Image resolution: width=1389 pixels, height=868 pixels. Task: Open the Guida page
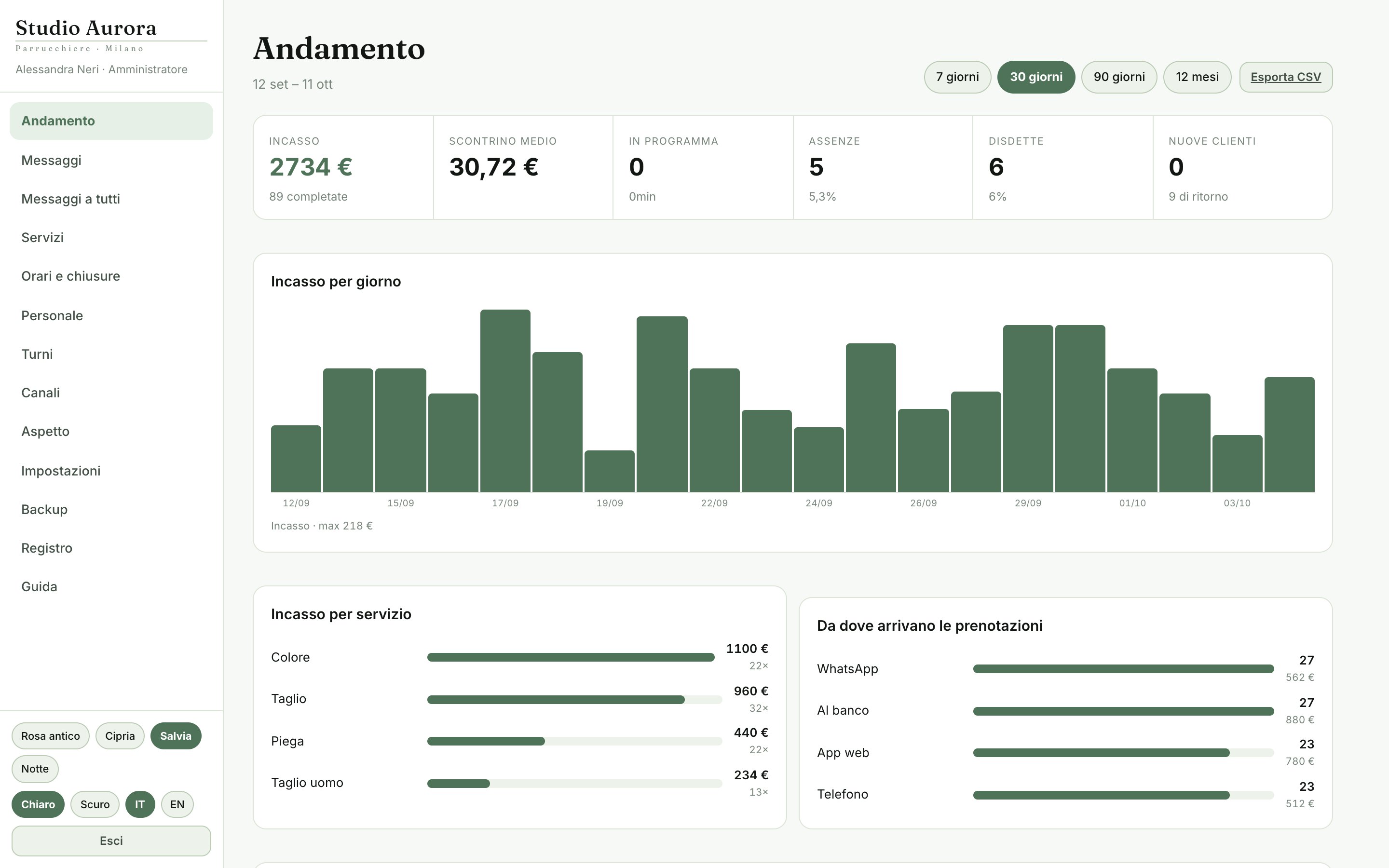coord(111,587)
